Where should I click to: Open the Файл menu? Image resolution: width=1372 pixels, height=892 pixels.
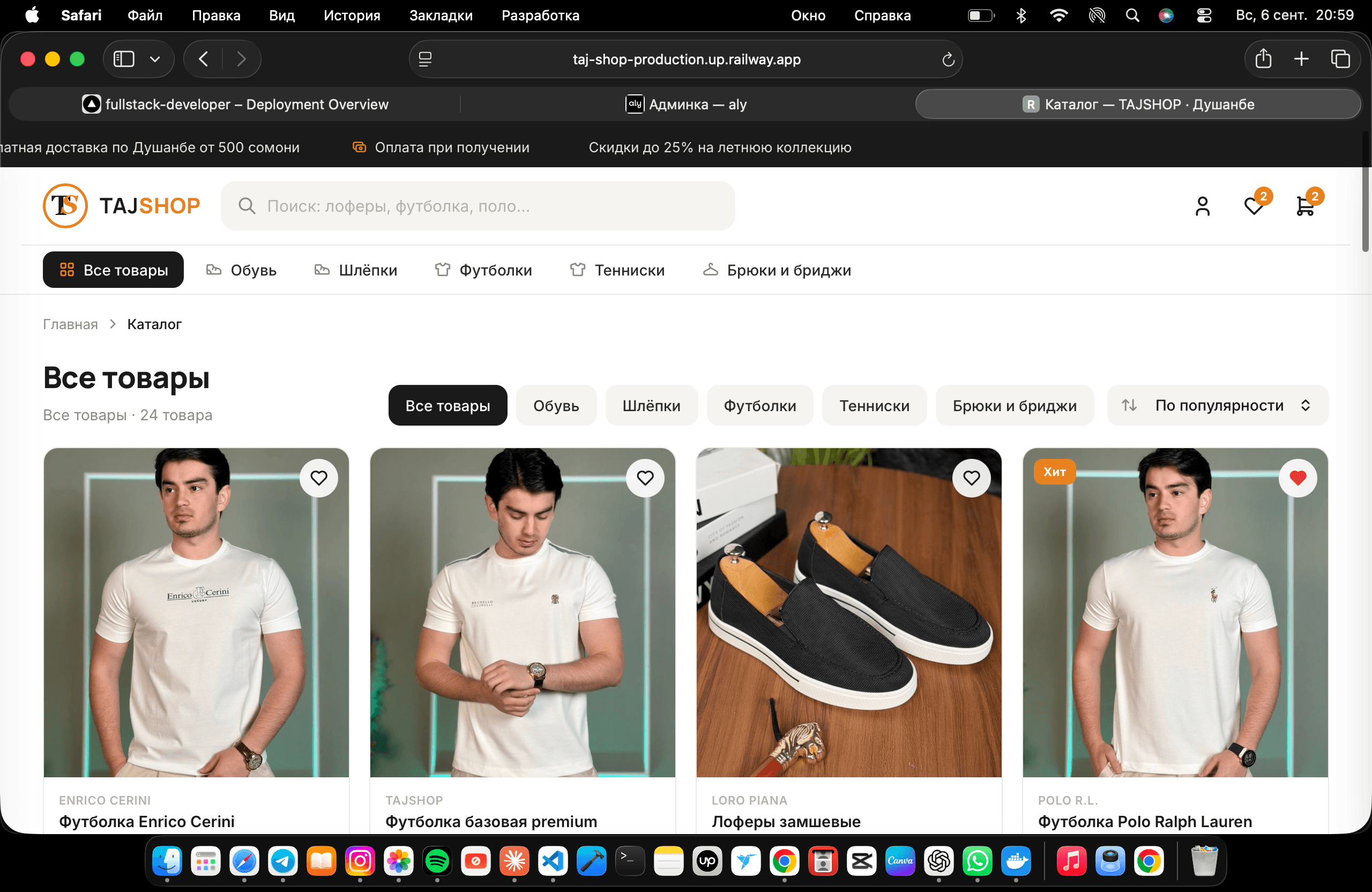pyautogui.click(x=145, y=16)
